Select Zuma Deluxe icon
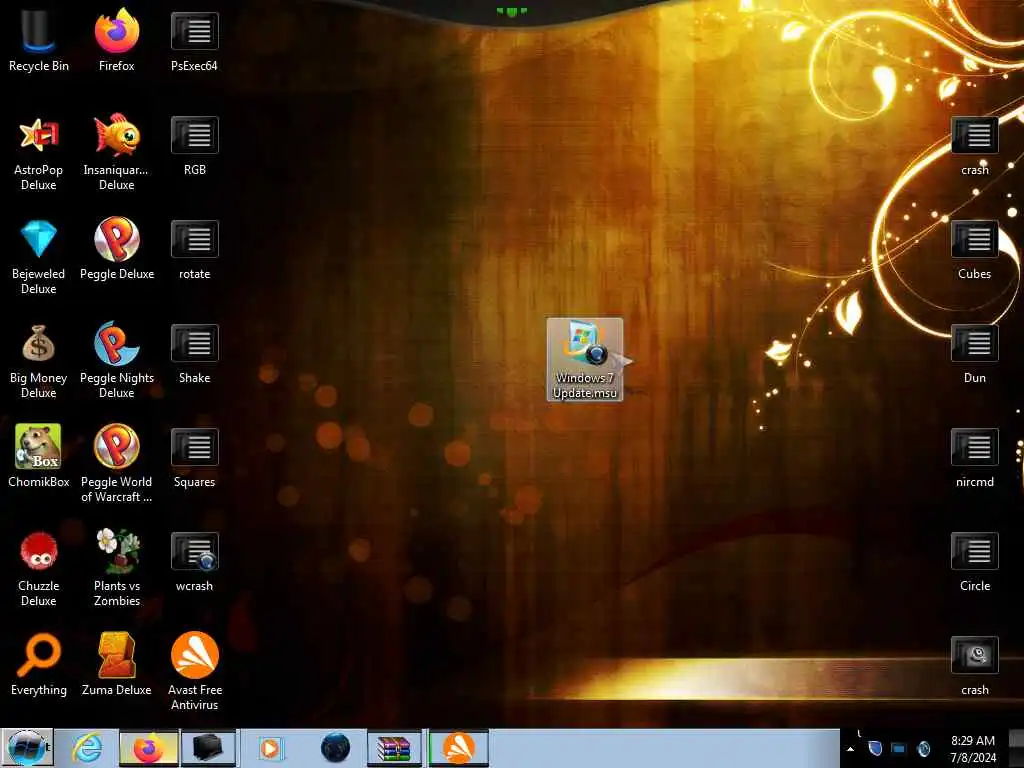Image resolution: width=1024 pixels, height=768 pixels. click(116, 664)
